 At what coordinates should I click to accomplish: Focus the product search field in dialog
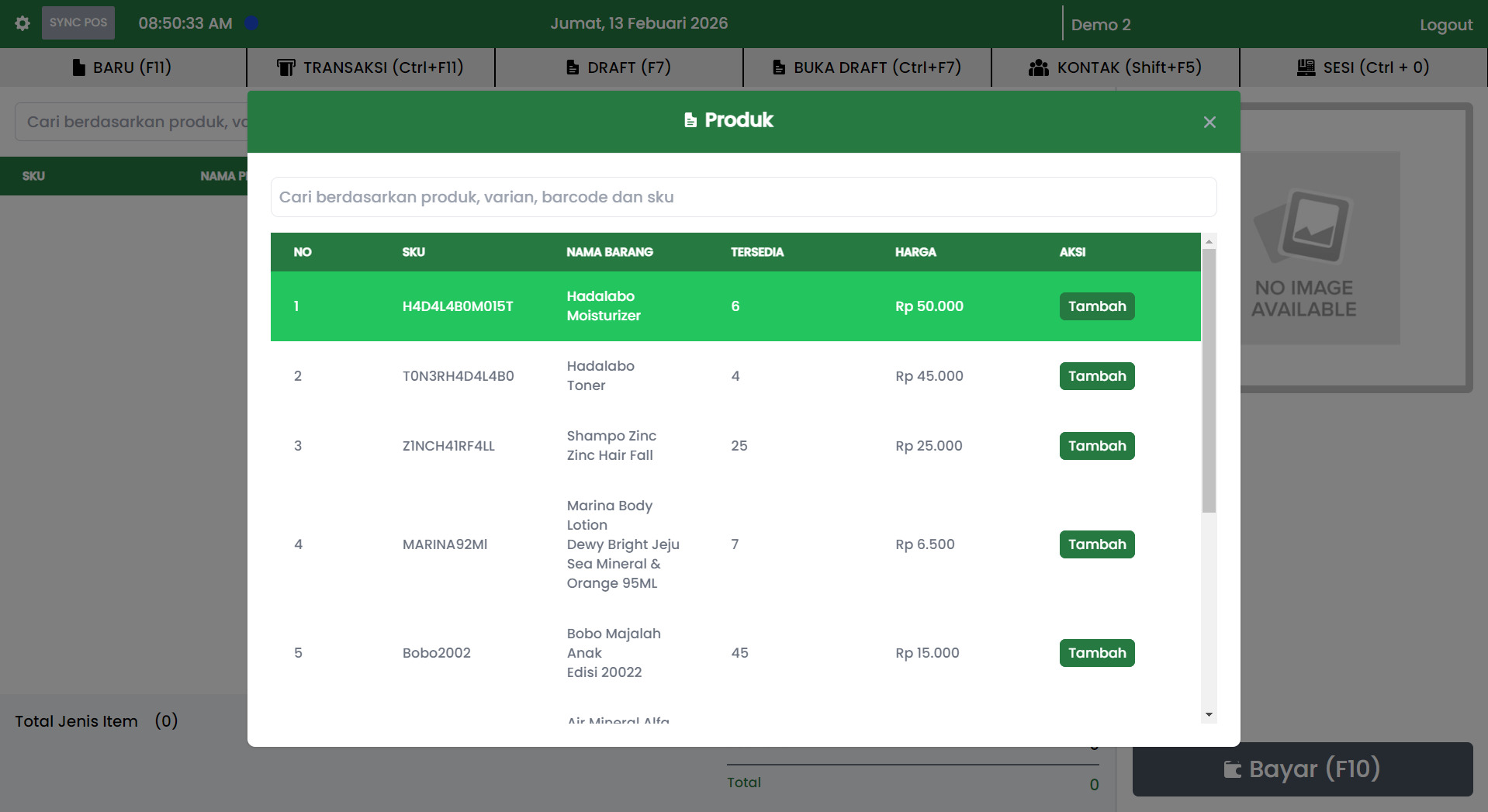click(742, 197)
